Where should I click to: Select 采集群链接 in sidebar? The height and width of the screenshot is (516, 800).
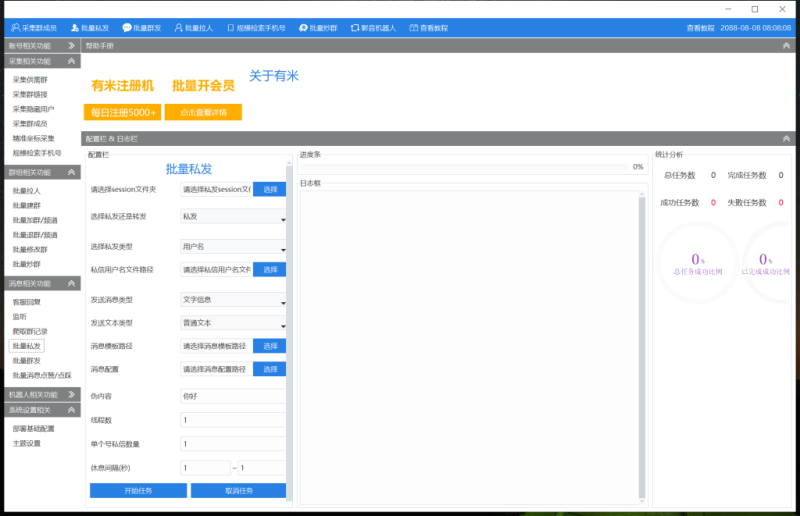30,94
